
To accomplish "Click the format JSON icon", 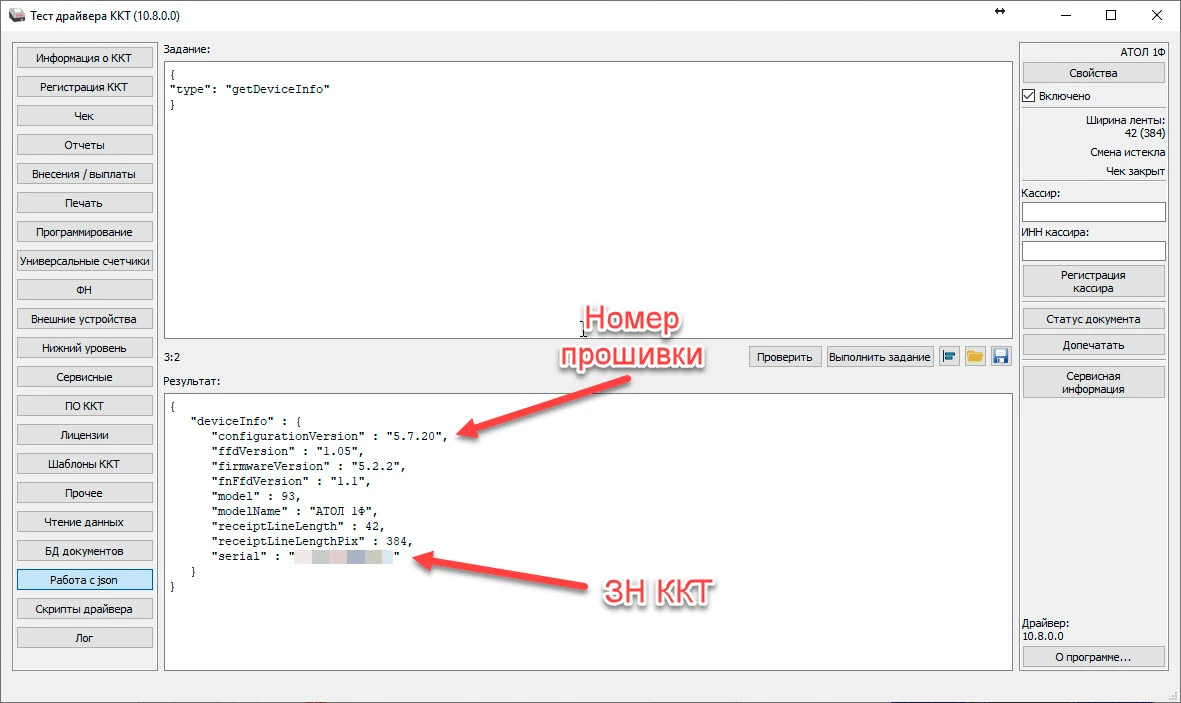I will pyautogui.click(x=949, y=357).
